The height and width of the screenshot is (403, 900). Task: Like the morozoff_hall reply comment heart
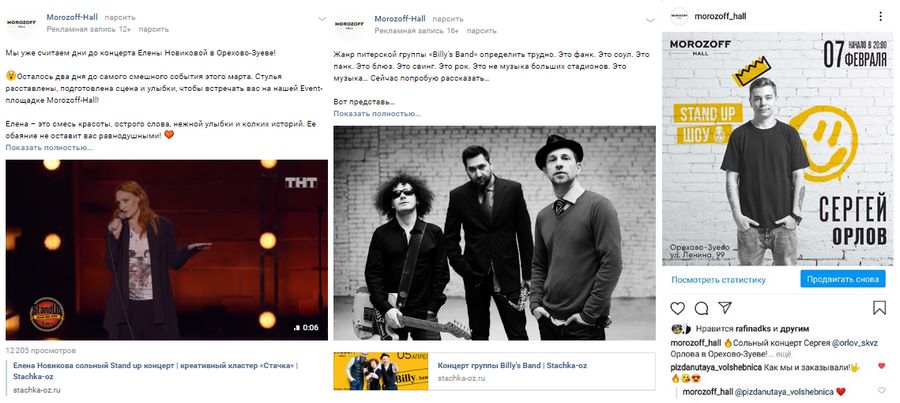click(881, 391)
